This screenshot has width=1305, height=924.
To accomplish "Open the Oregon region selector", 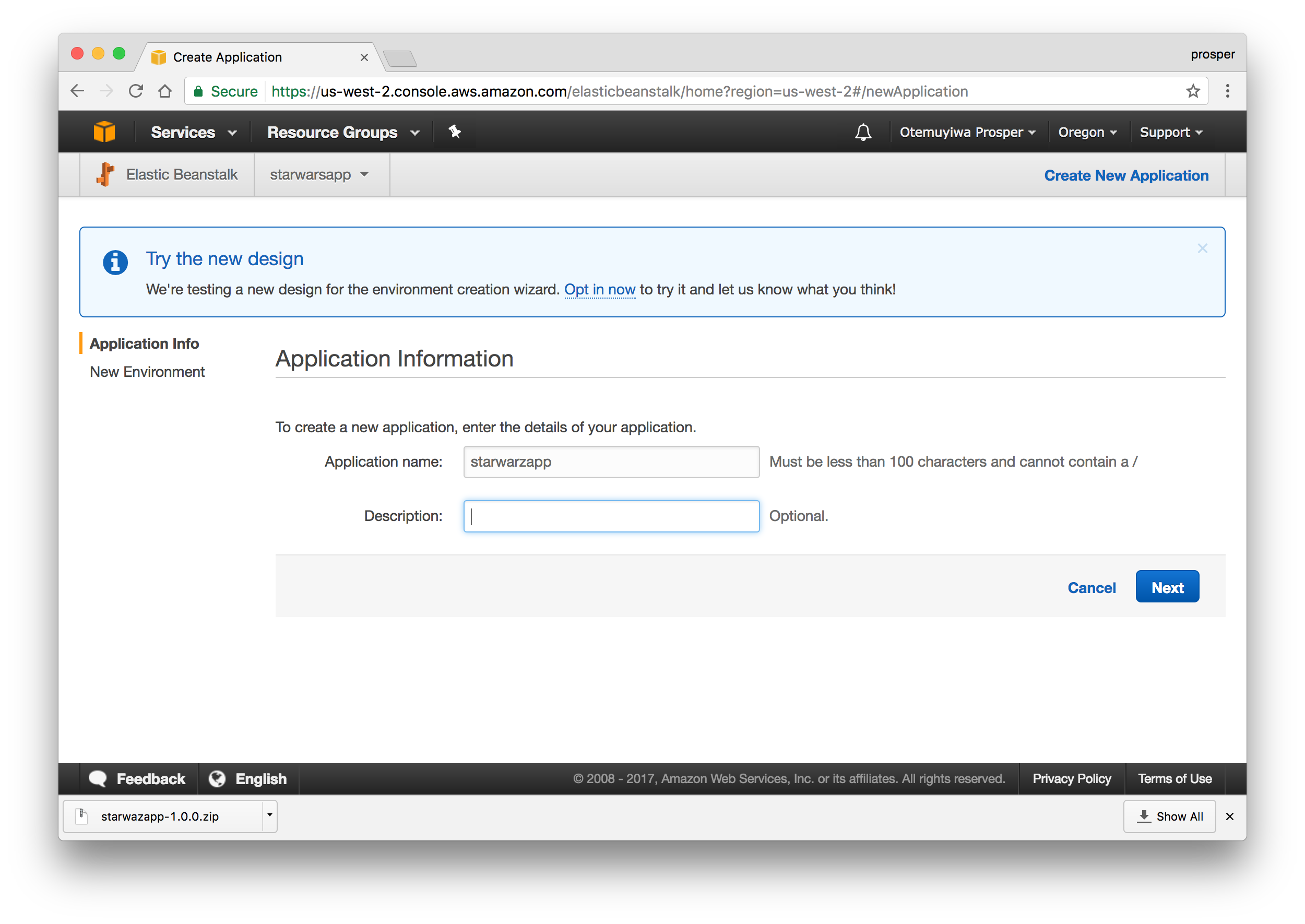I will coord(1087,132).
